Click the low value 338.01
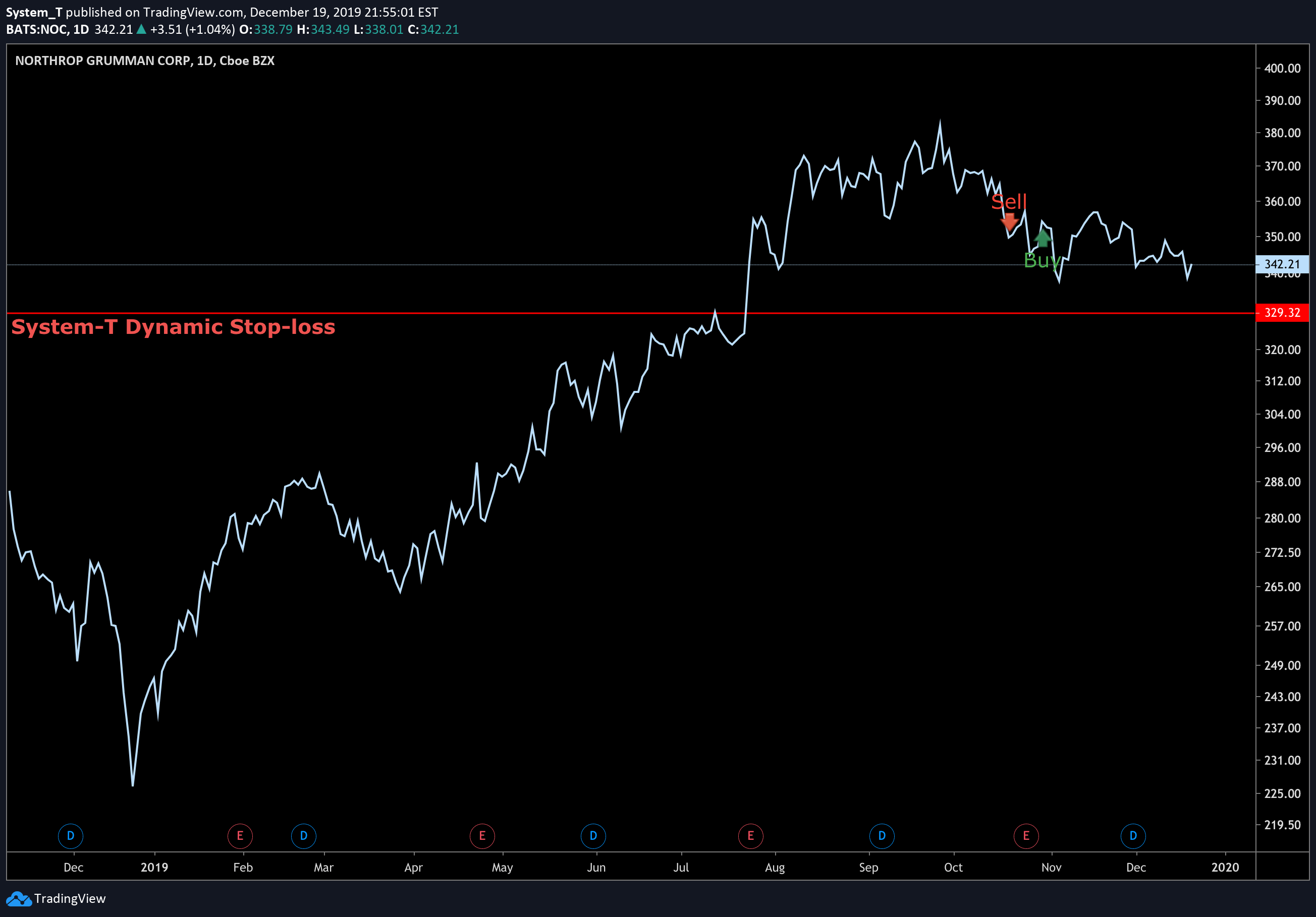The width and height of the screenshot is (1316, 917). tap(384, 29)
